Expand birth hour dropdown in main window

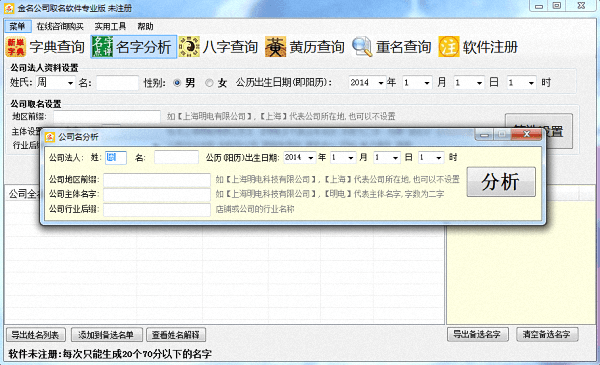pyautogui.click(x=531, y=83)
